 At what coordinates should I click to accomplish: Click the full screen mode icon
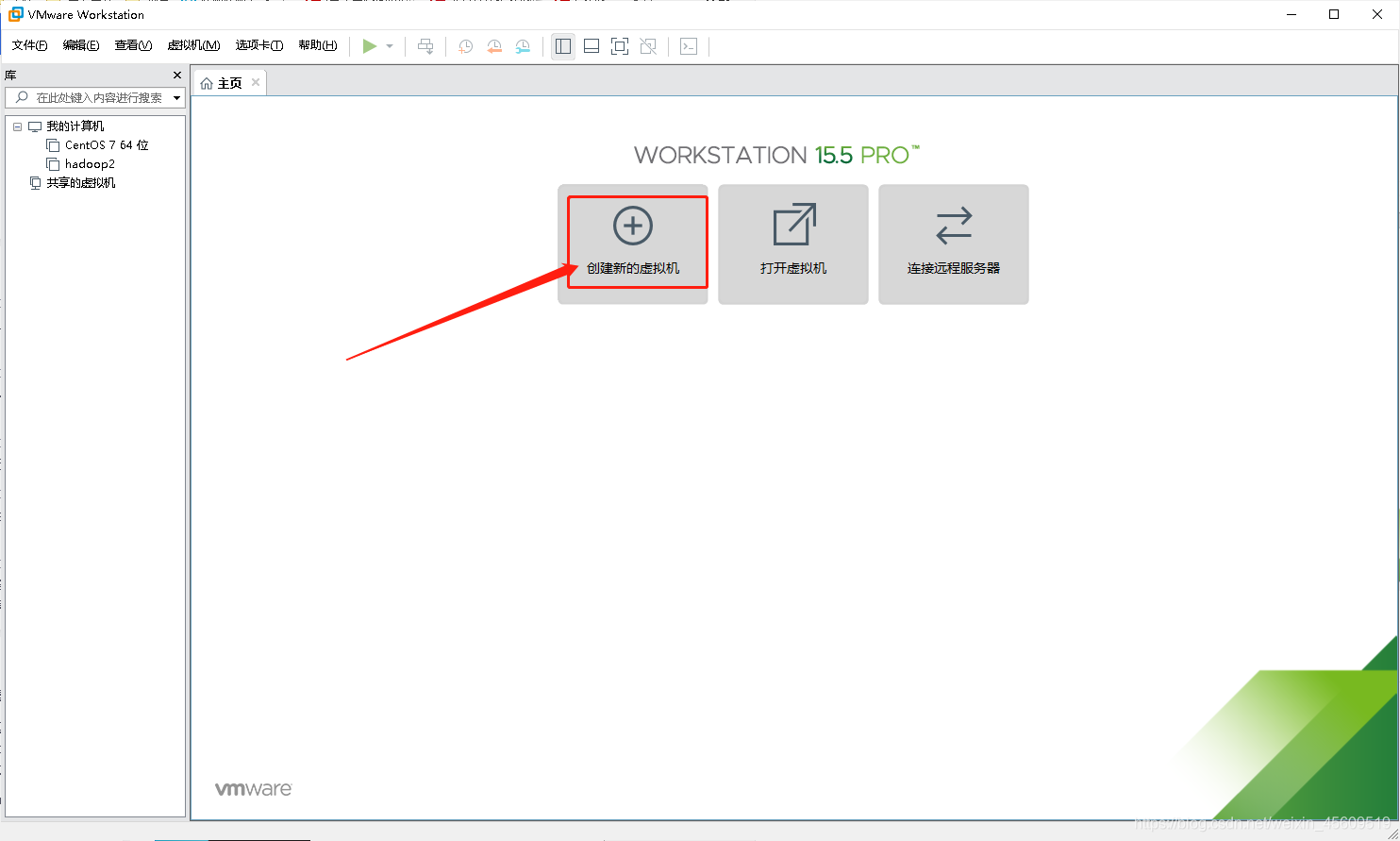pos(620,46)
